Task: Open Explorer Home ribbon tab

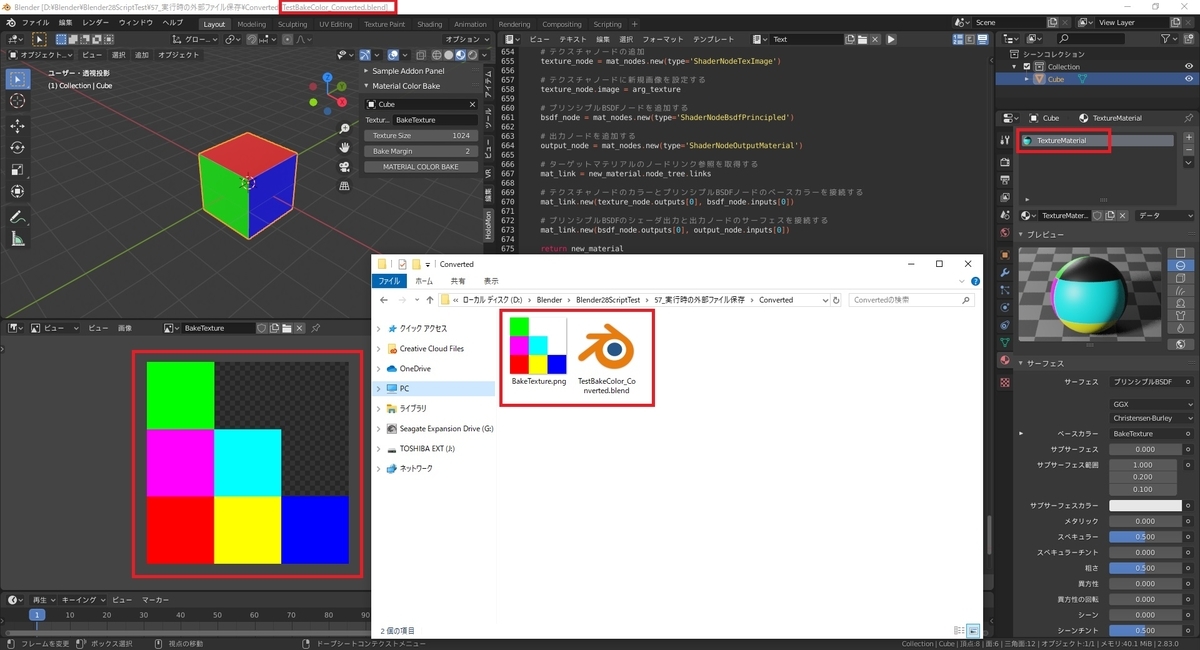Action: 424,282
